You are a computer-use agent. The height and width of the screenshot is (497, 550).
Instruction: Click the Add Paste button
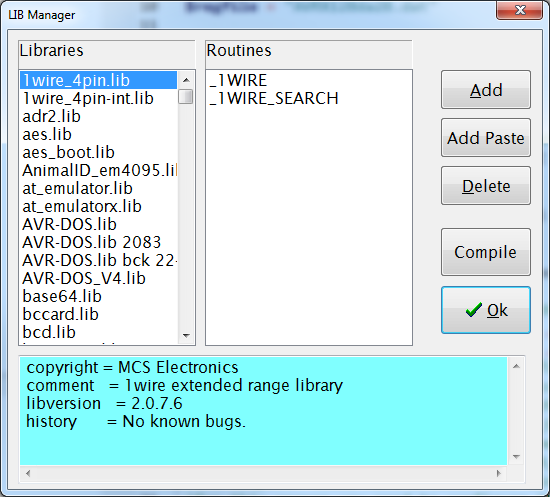(486, 138)
